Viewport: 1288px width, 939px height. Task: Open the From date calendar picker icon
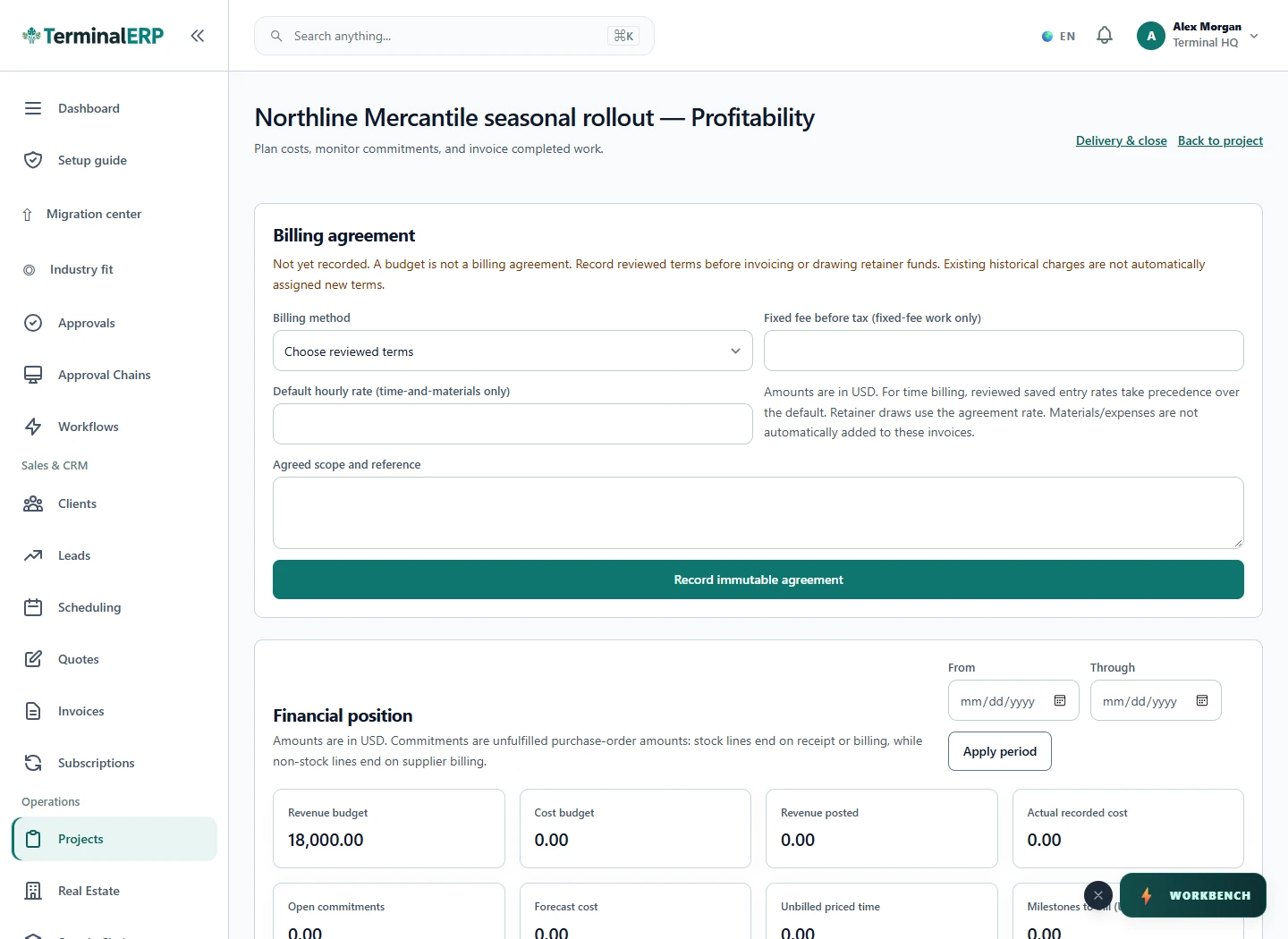coord(1060,701)
